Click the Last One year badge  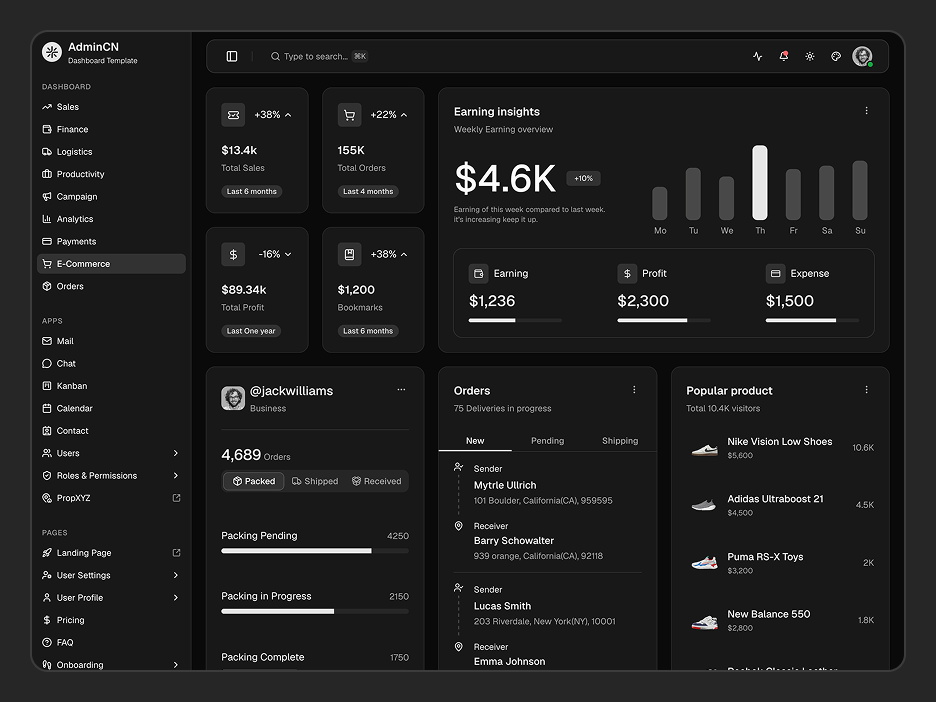[x=251, y=331]
